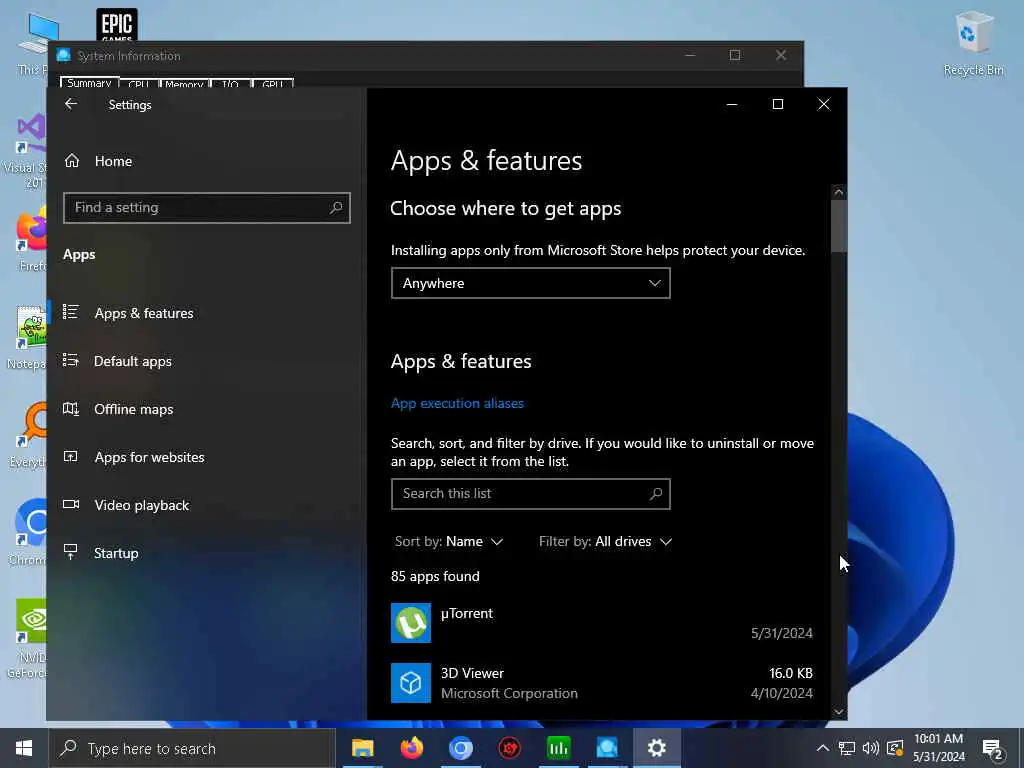Click the magnifier in Find a setting
This screenshot has width=1024, height=768.
(x=336, y=208)
